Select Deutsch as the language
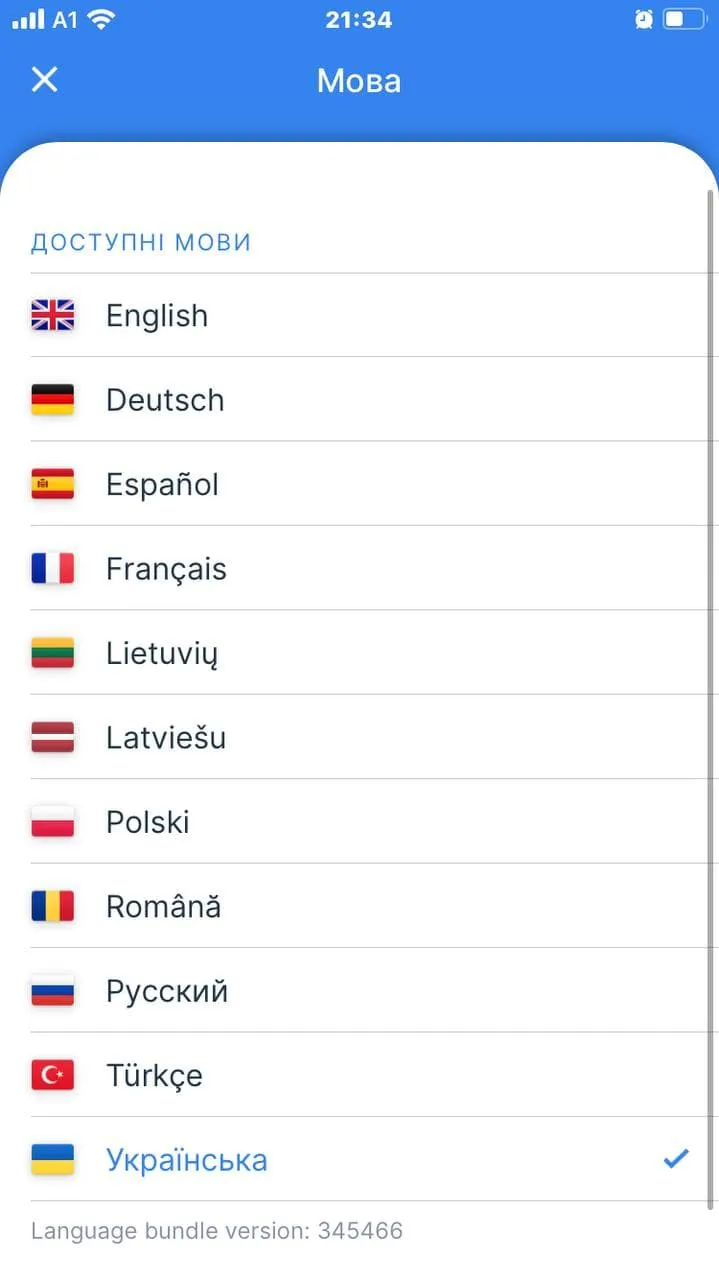The width and height of the screenshot is (719, 1280). point(165,400)
